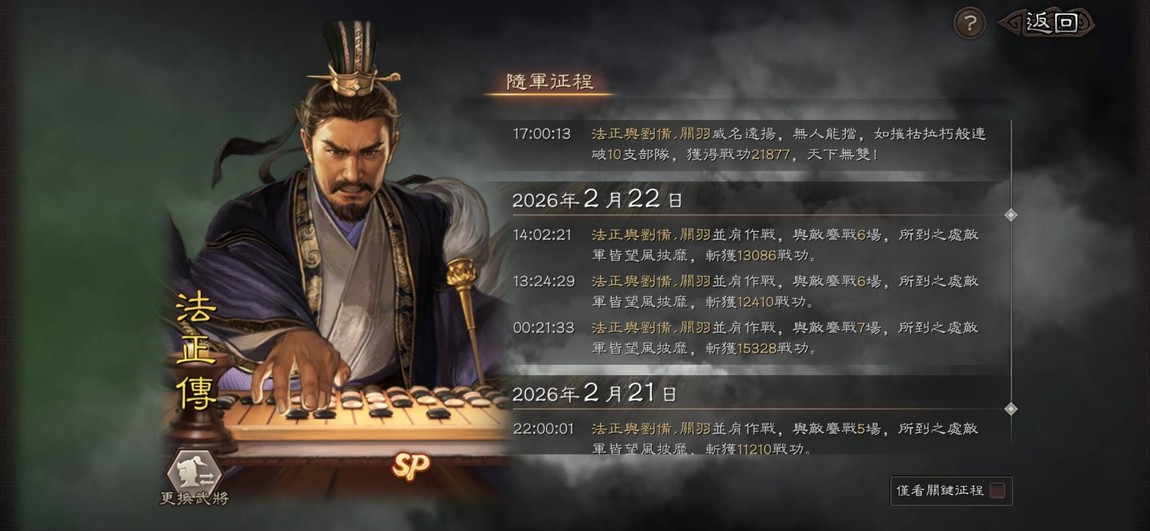Screen dimensions: 1150x531
Task: Open the 22:00:01 battle record
Action: [x=744, y=438]
